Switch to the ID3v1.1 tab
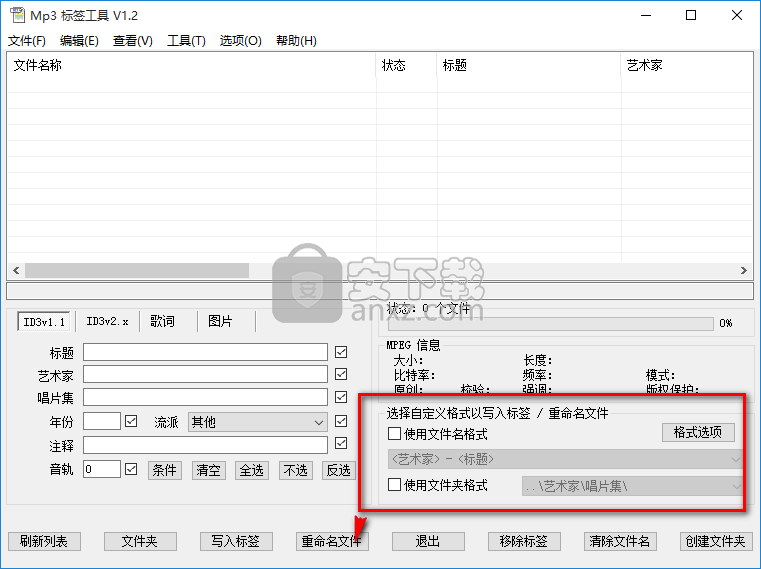Viewport: 761px width, 569px height. click(44, 322)
